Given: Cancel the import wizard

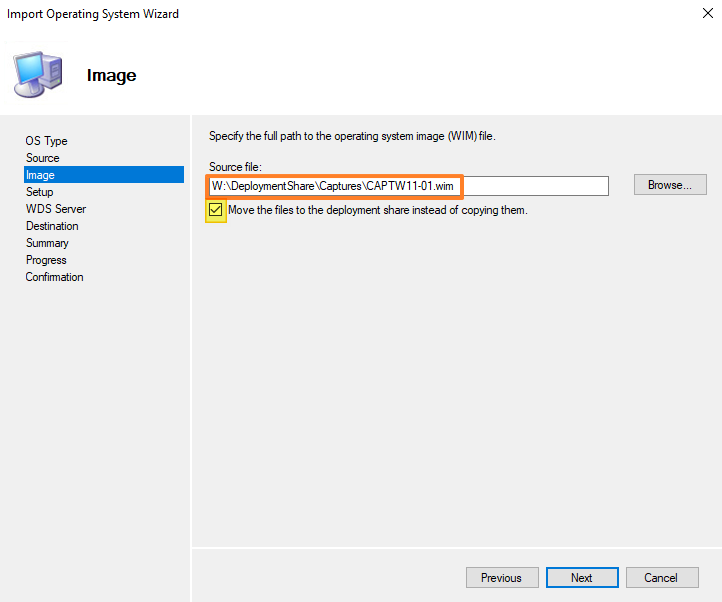Looking at the screenshot, I should click(661, 578).
